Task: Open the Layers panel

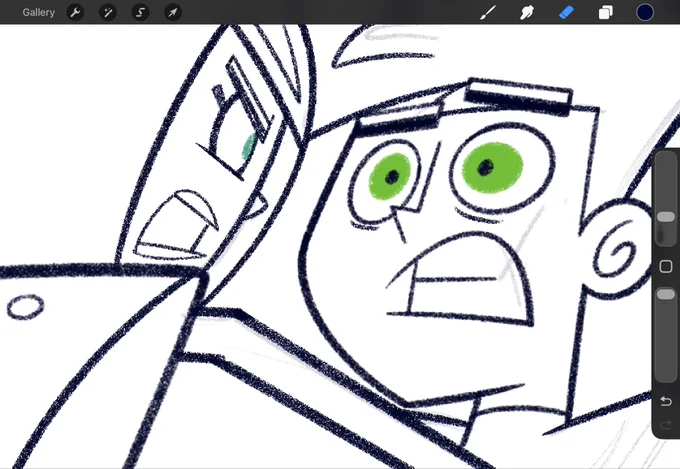Action: coord(605,12)
